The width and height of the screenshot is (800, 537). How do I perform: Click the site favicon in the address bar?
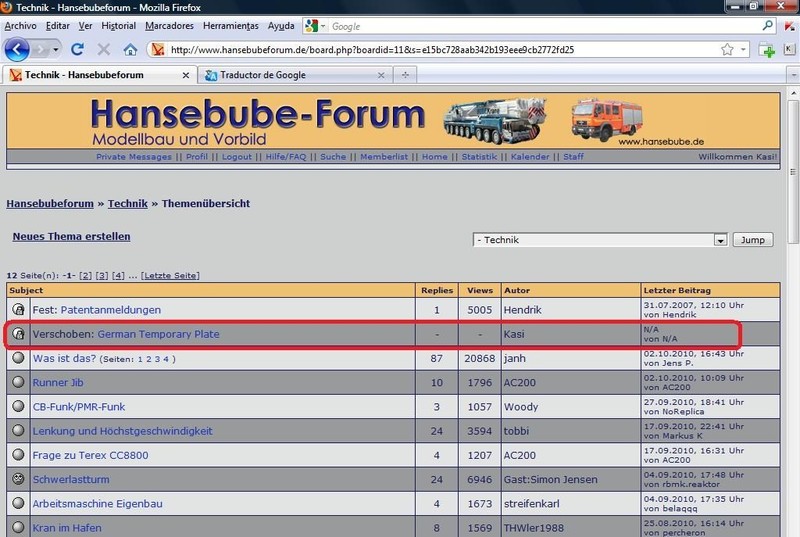click(x=158, y=49)
